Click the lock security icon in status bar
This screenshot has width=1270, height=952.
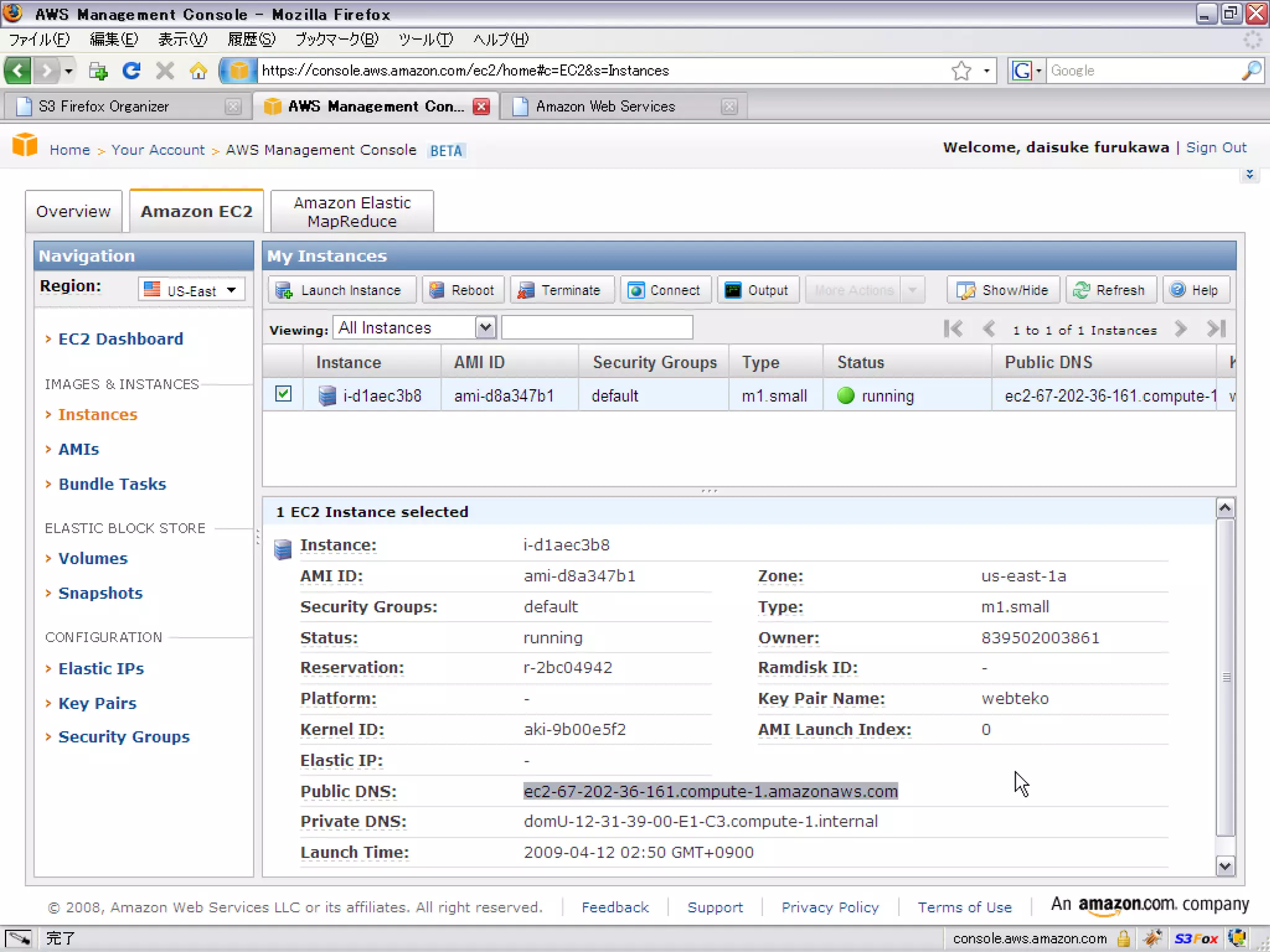click(1124, 938)
